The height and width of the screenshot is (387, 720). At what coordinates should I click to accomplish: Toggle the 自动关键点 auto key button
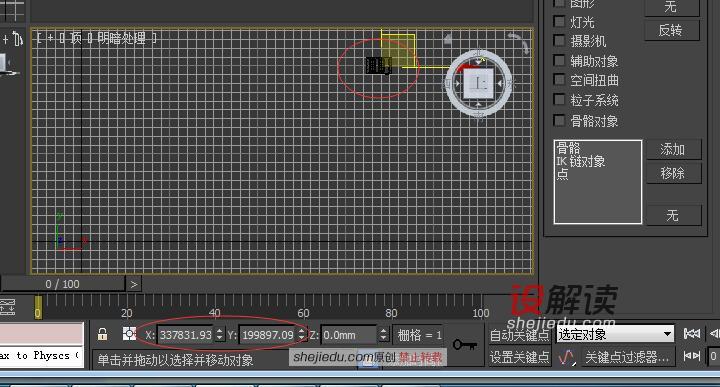519,335
